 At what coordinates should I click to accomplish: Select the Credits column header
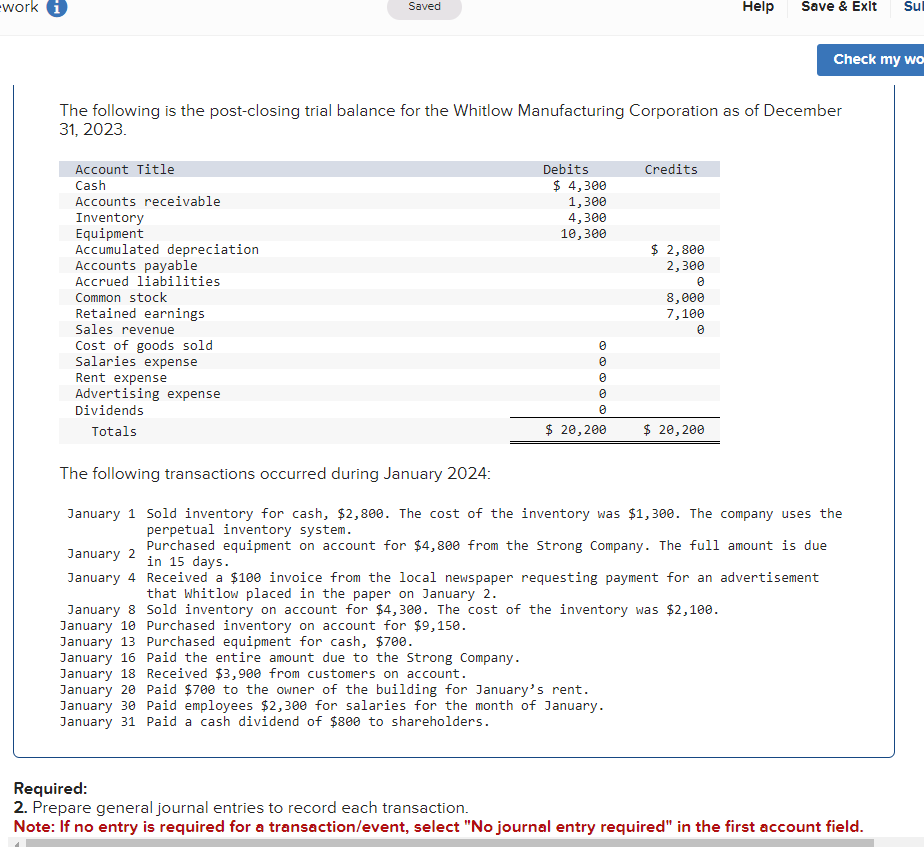[670, 169]
